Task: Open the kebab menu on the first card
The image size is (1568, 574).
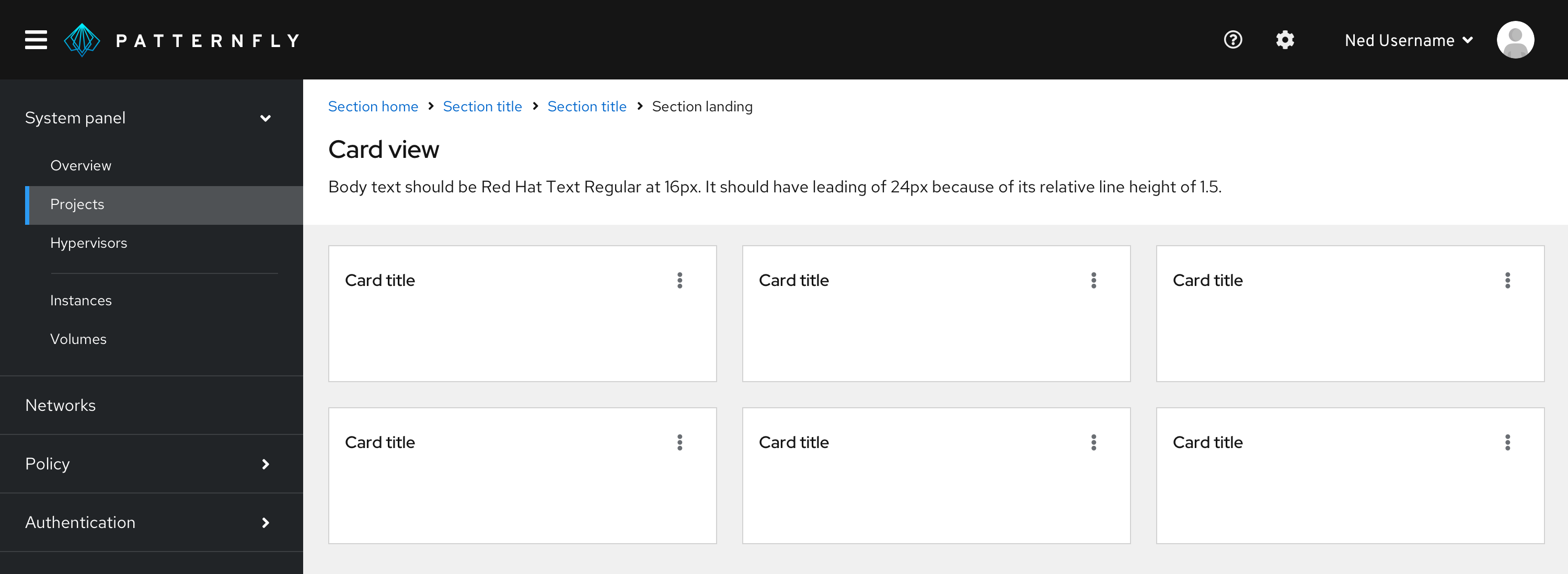Action: coord(679,281)
